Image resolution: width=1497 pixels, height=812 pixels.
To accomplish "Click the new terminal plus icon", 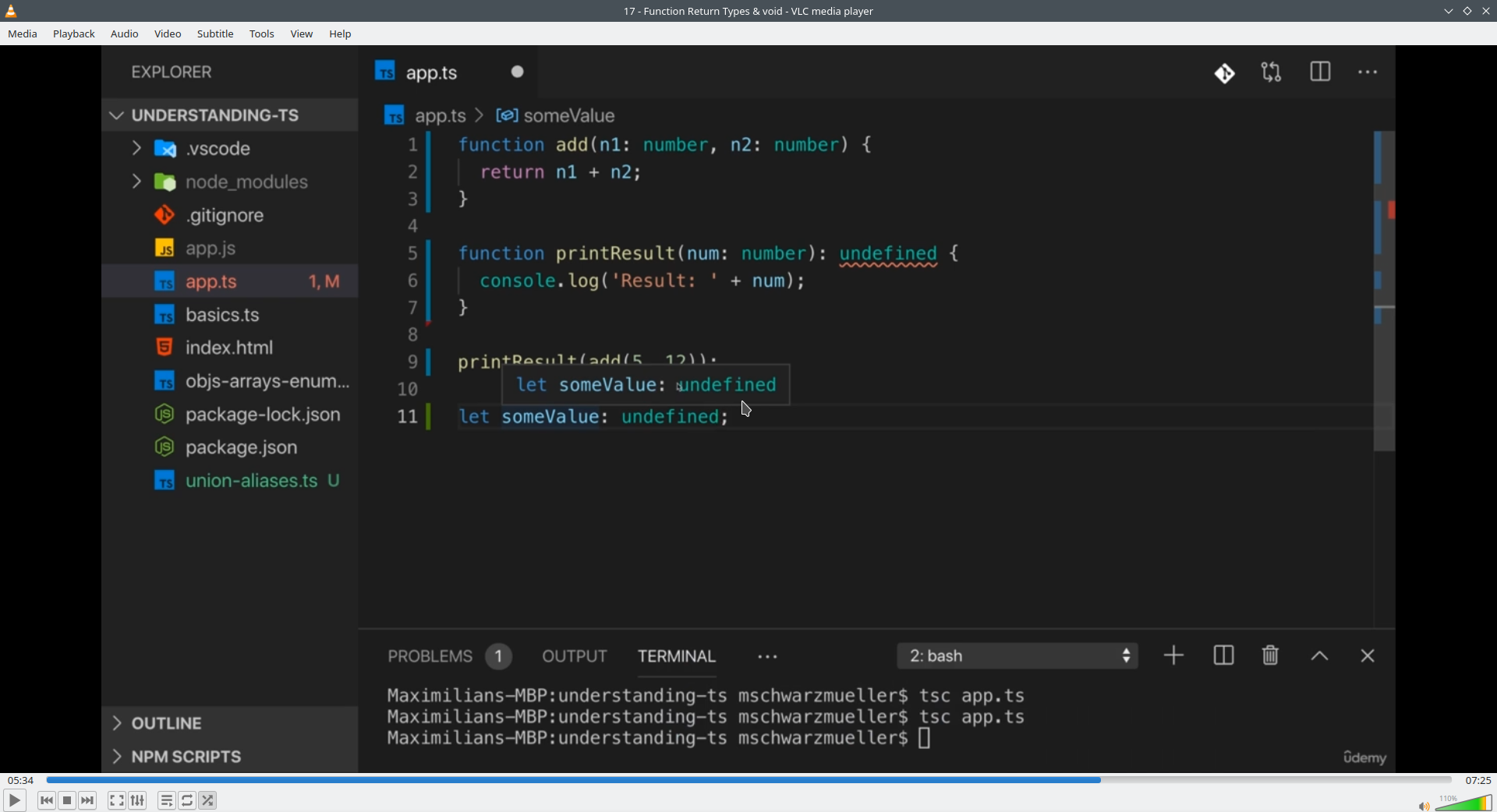I will tap(1173, 655).
